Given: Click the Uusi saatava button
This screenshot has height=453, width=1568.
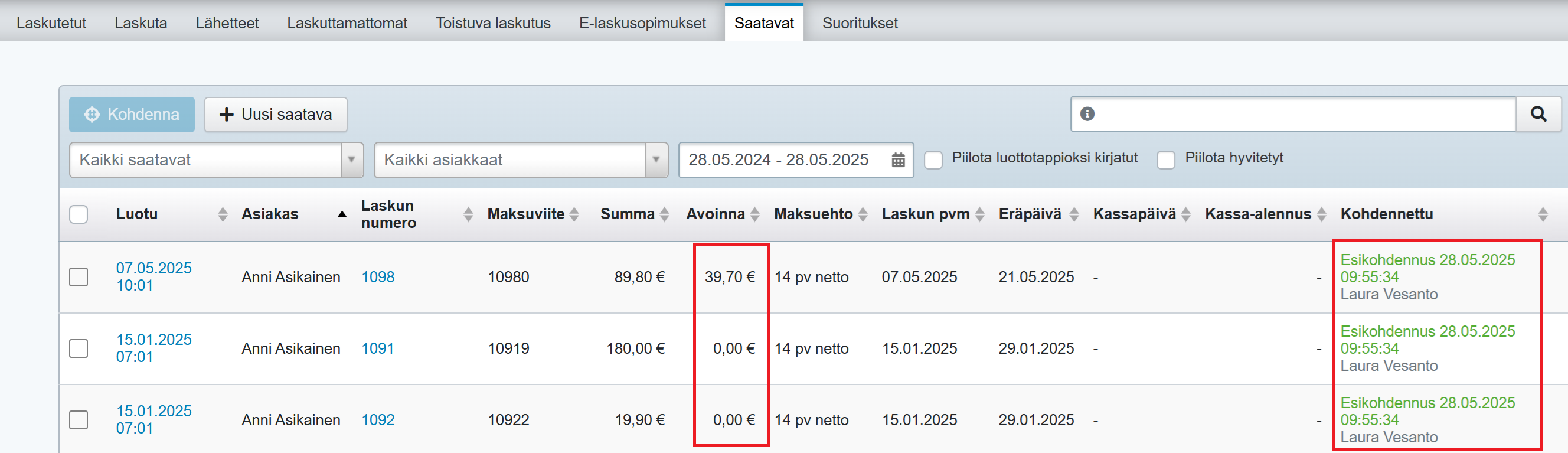Looking at the screenshot, I should click(276, 115).
